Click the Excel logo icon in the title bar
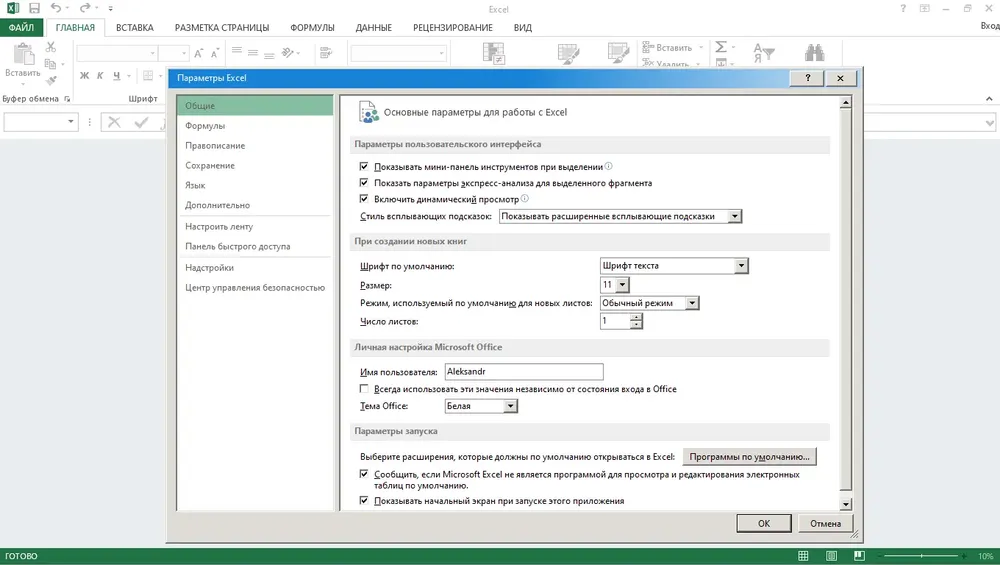 coord(13,8)
